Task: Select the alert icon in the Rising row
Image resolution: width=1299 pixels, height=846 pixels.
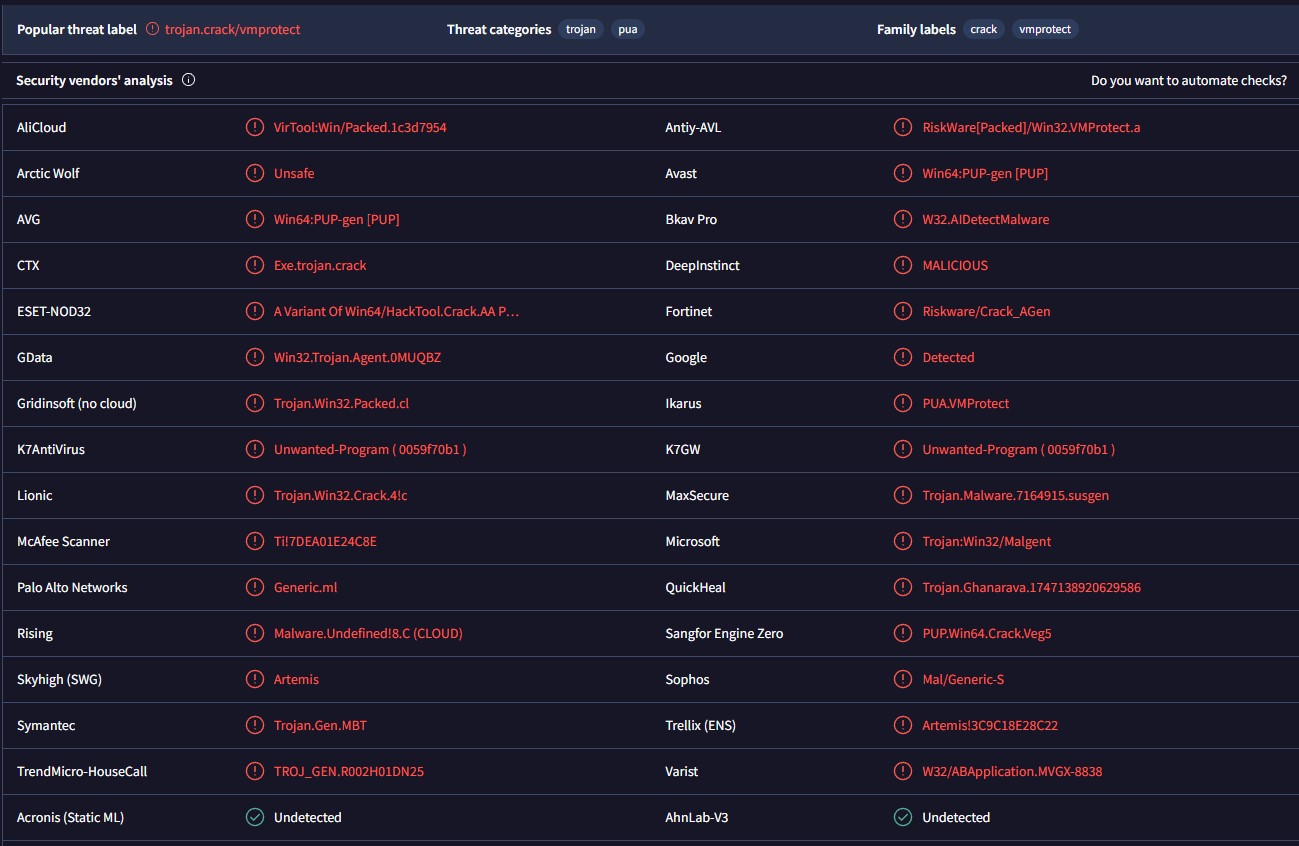Action: (x=255, y=633)
